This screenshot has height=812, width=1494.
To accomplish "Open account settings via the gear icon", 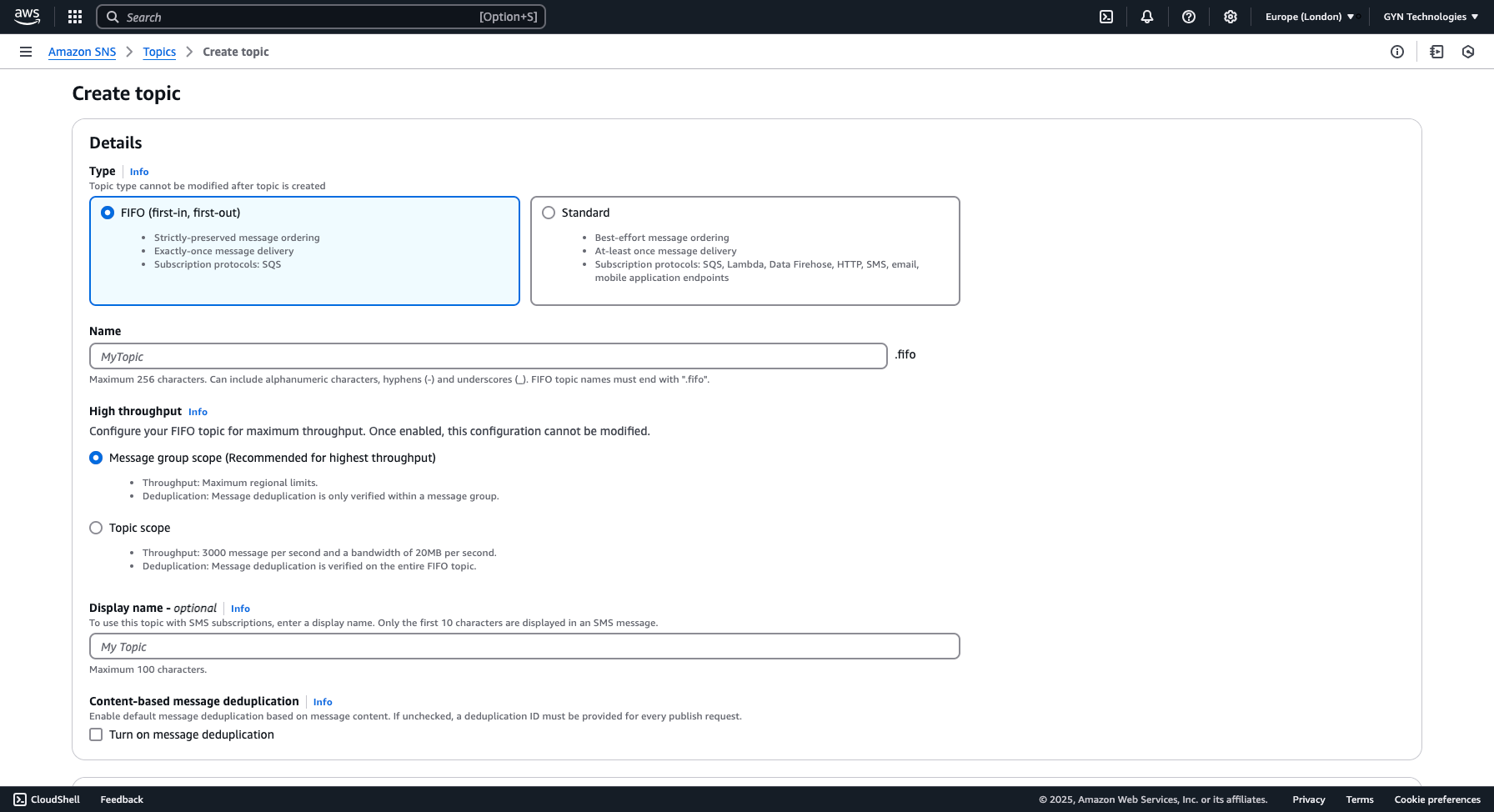I will pyautogui.click(x=1231, y=17).
